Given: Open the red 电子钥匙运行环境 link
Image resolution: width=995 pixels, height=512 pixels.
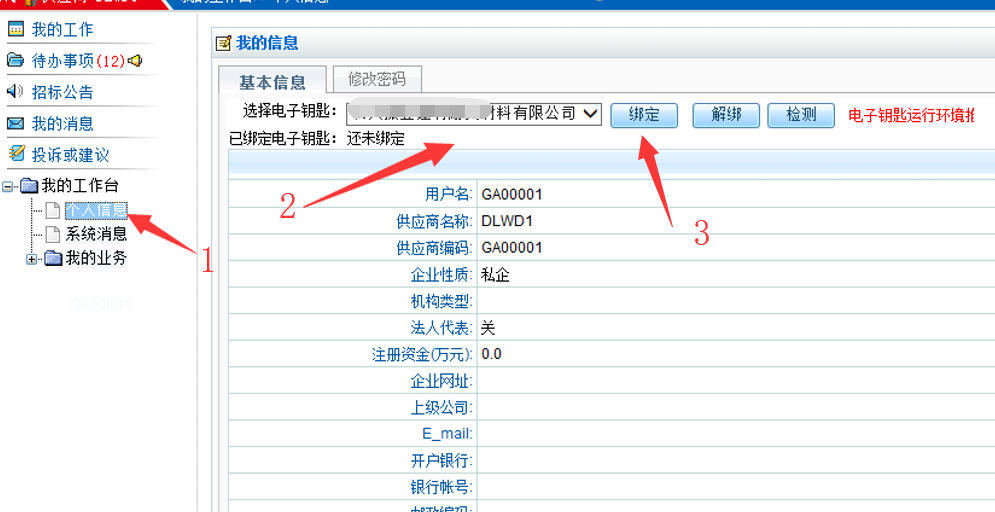Looking at the screenshot, I should 910,115.
